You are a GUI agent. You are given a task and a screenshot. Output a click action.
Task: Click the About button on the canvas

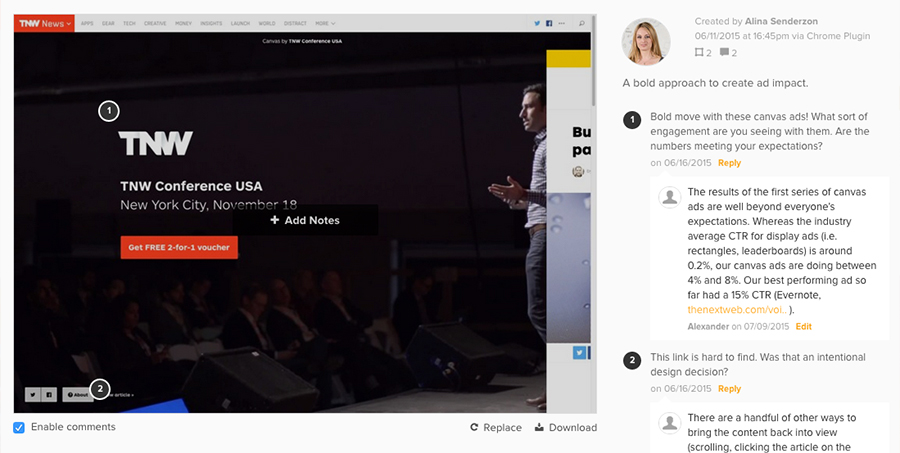pyautogui.click(x=77, y=394)
